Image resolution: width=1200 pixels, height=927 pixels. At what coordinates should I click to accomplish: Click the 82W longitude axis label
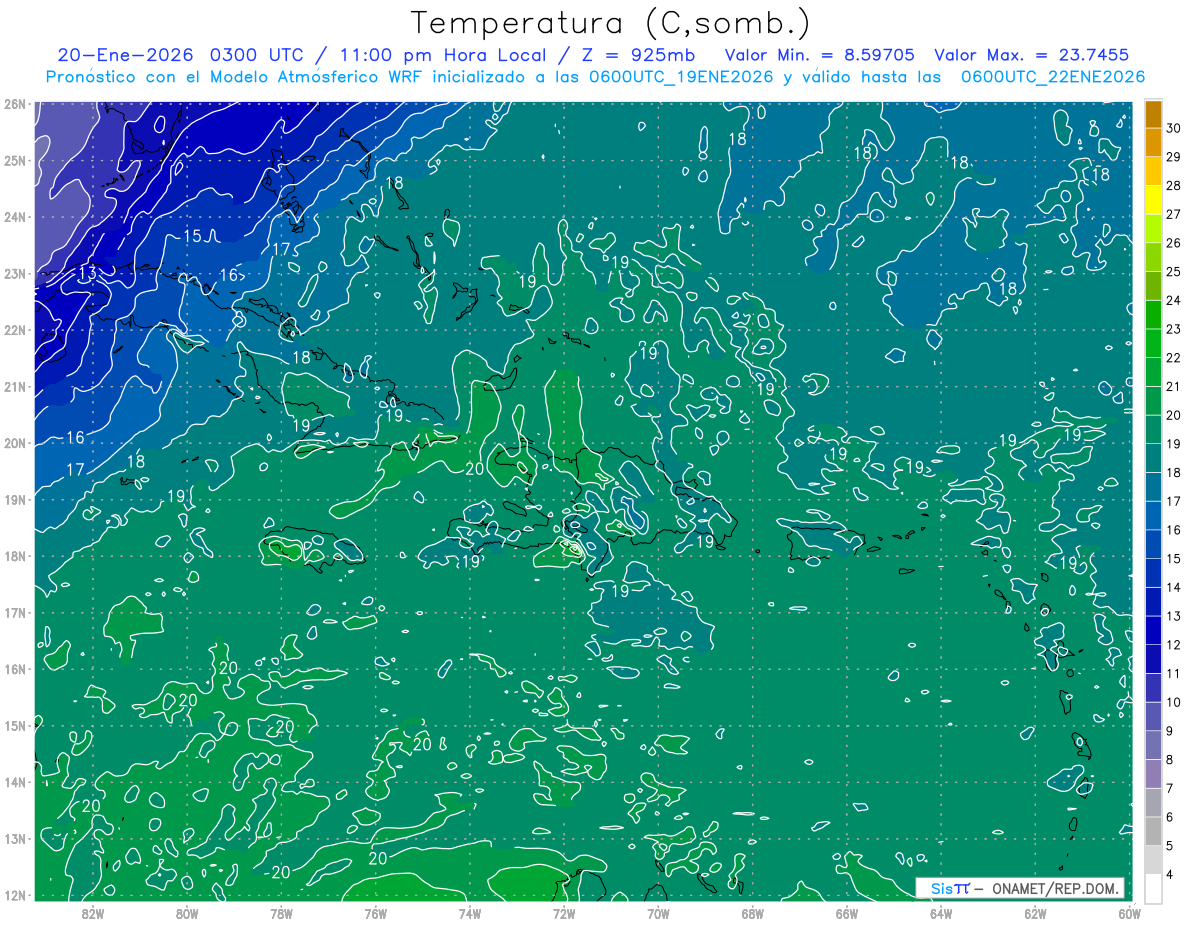[93, 913]
